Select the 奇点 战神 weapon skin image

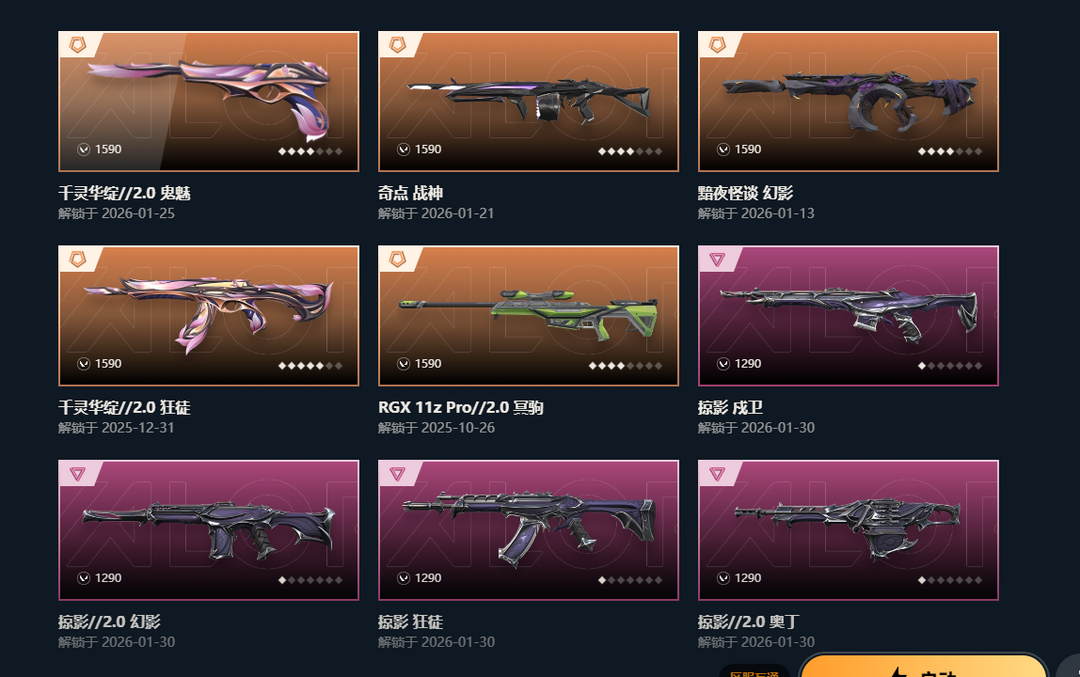[x=528, y=101]
